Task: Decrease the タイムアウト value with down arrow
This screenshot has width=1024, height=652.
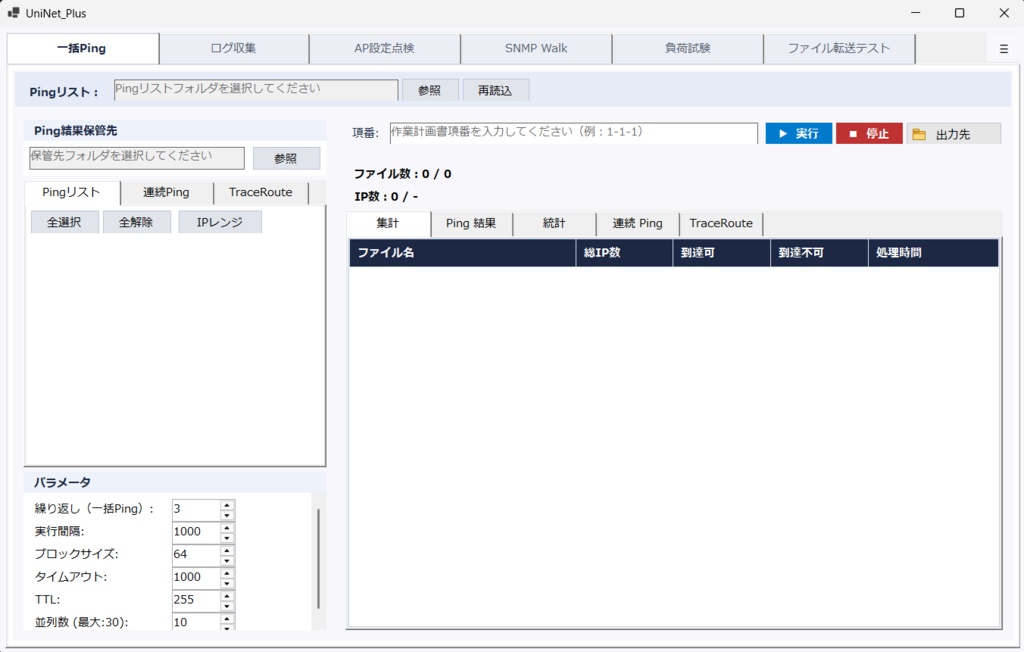Action: [227, 583]
